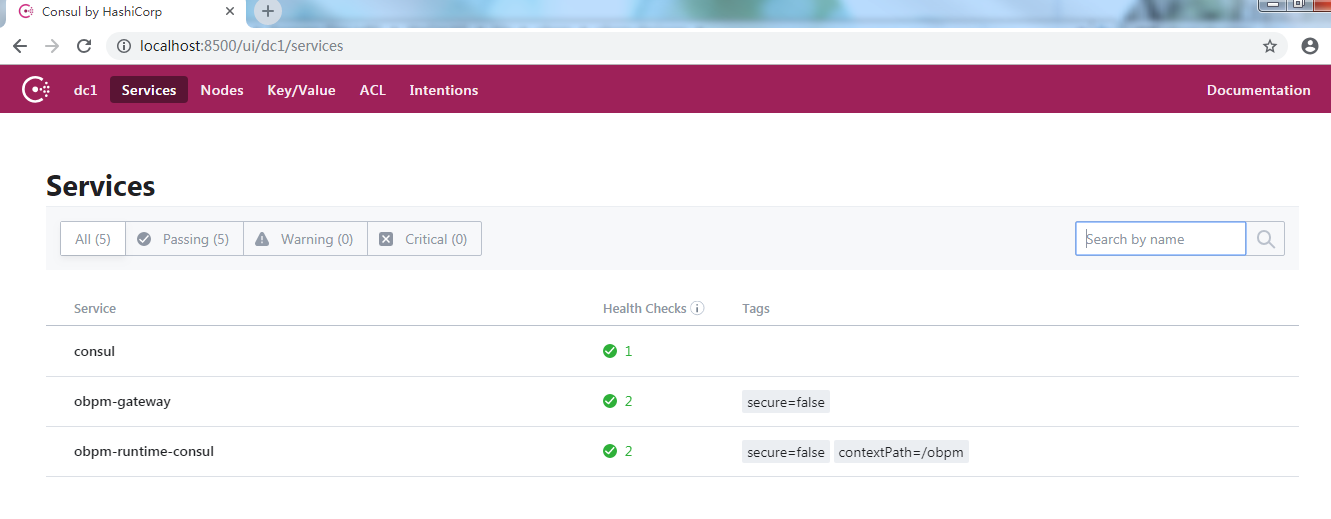Bookmark page with the star icon

coord(1270,46)
